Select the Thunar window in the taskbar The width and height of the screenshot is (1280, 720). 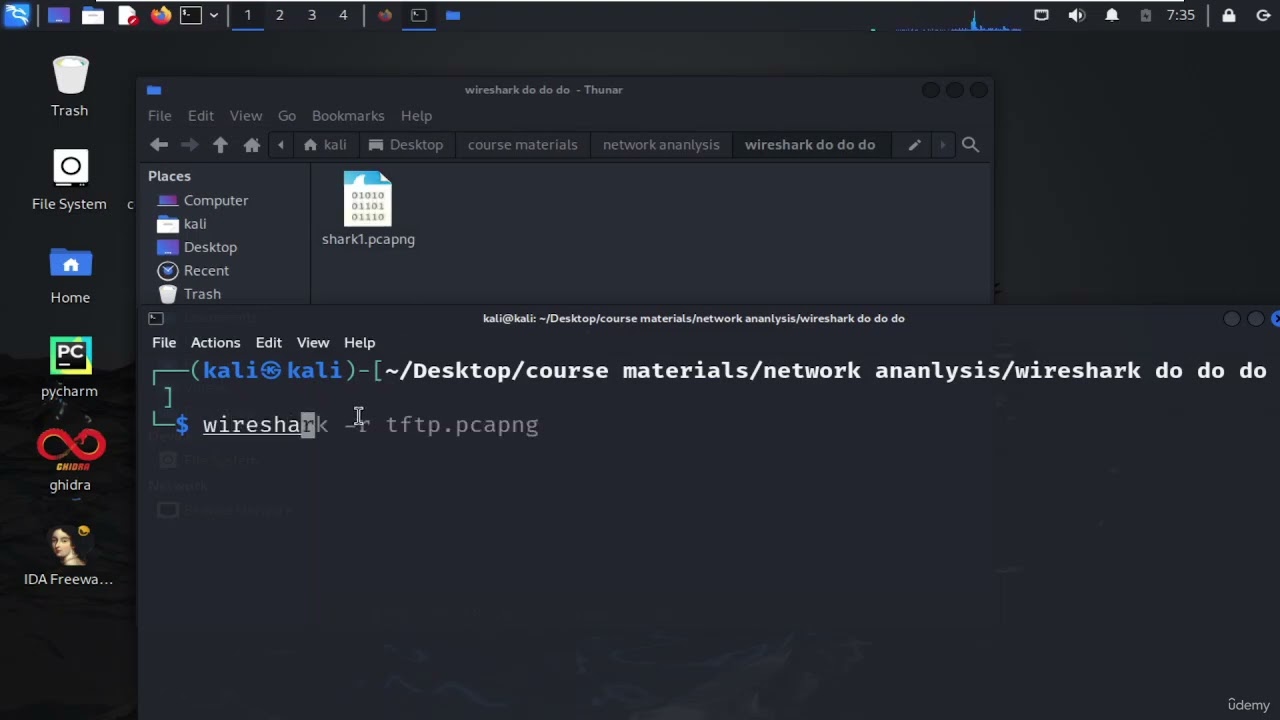point(453,15)
